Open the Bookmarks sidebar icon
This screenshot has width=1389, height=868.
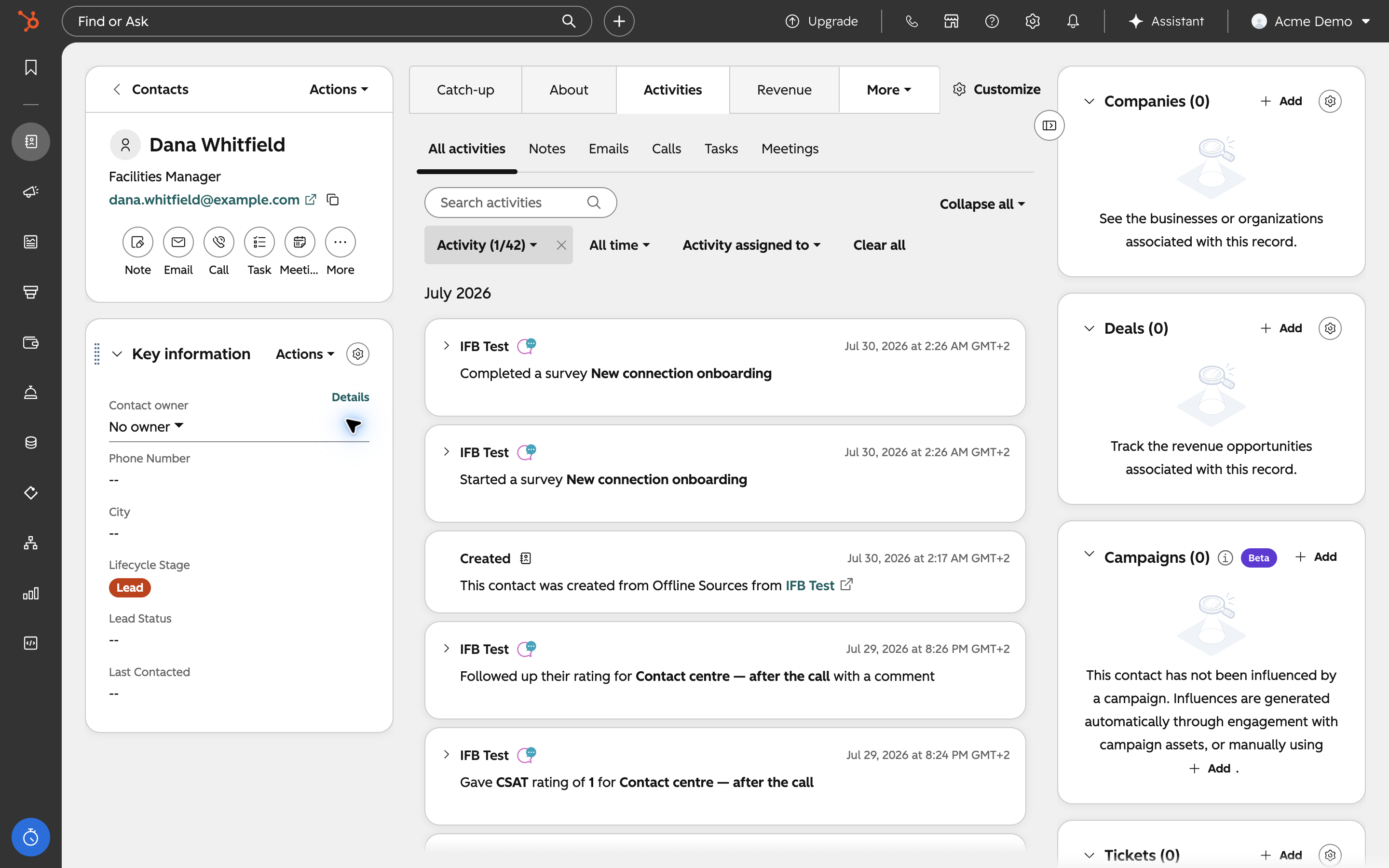pyautogui.click(x=31, y=68)
